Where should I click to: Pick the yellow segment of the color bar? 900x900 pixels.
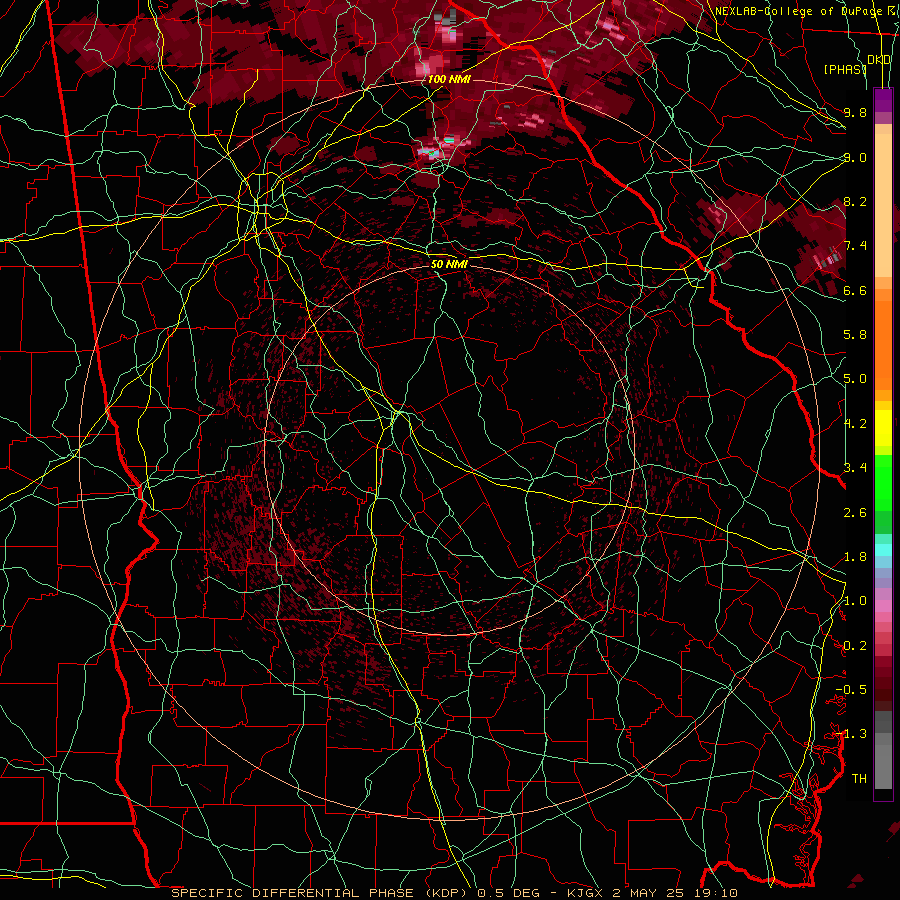[883, 428]
